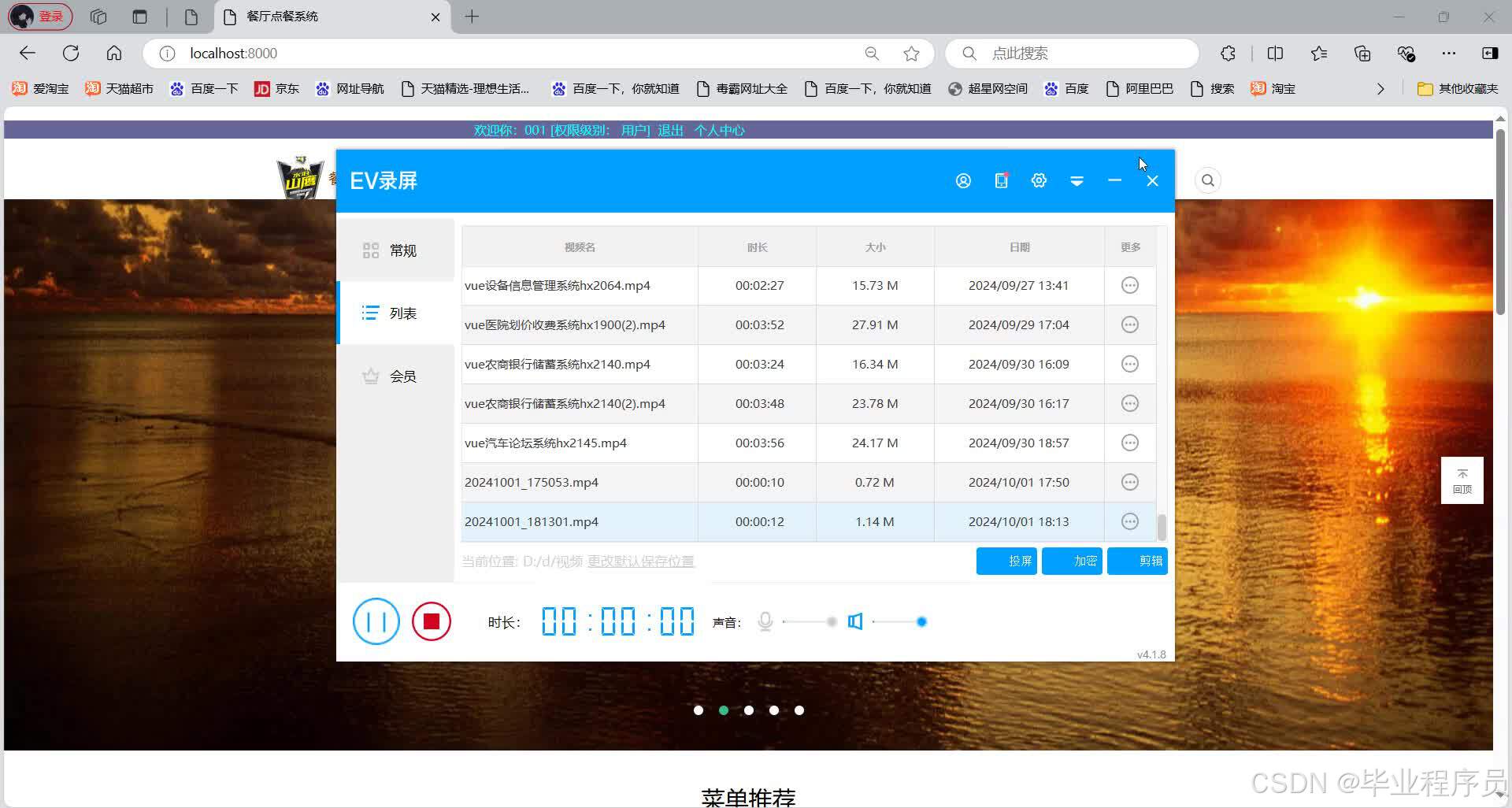Open the mini-mode dropdown arrow in titlebar
Viewport: 1512px width, 808px height.
click(1077, 180)
